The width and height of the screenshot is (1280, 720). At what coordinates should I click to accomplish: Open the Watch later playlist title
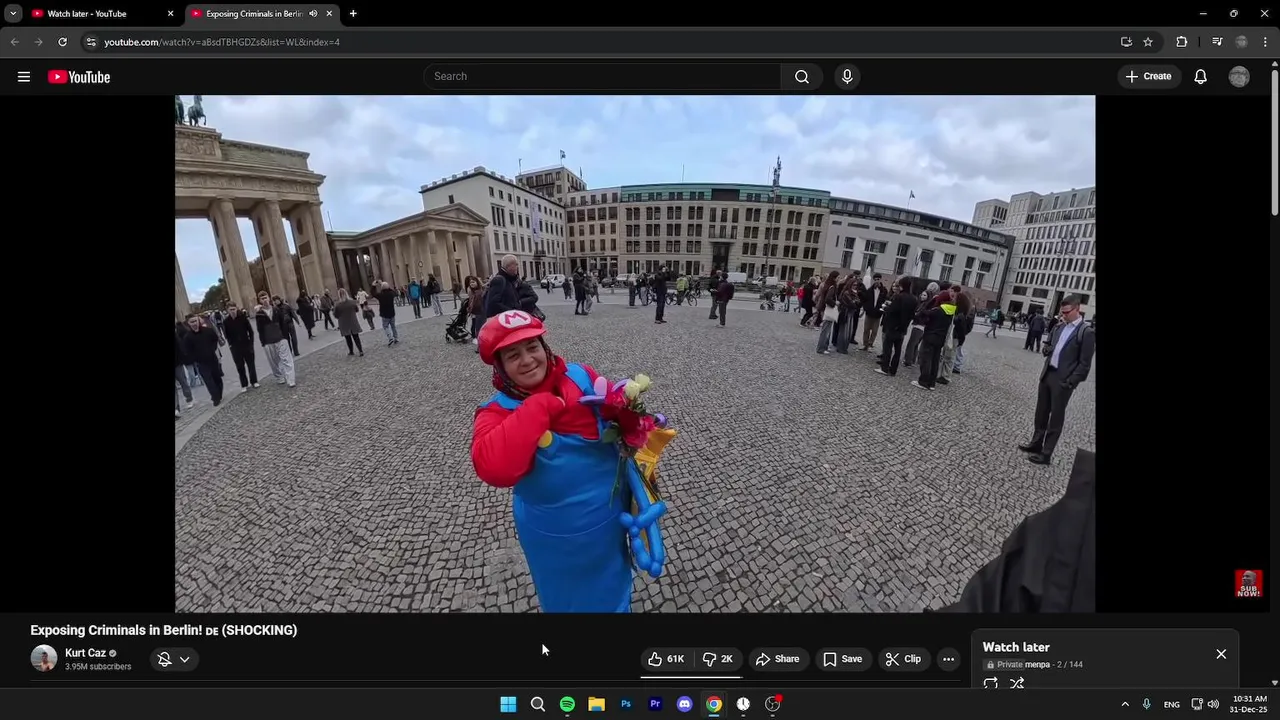tap(1016, 647)
